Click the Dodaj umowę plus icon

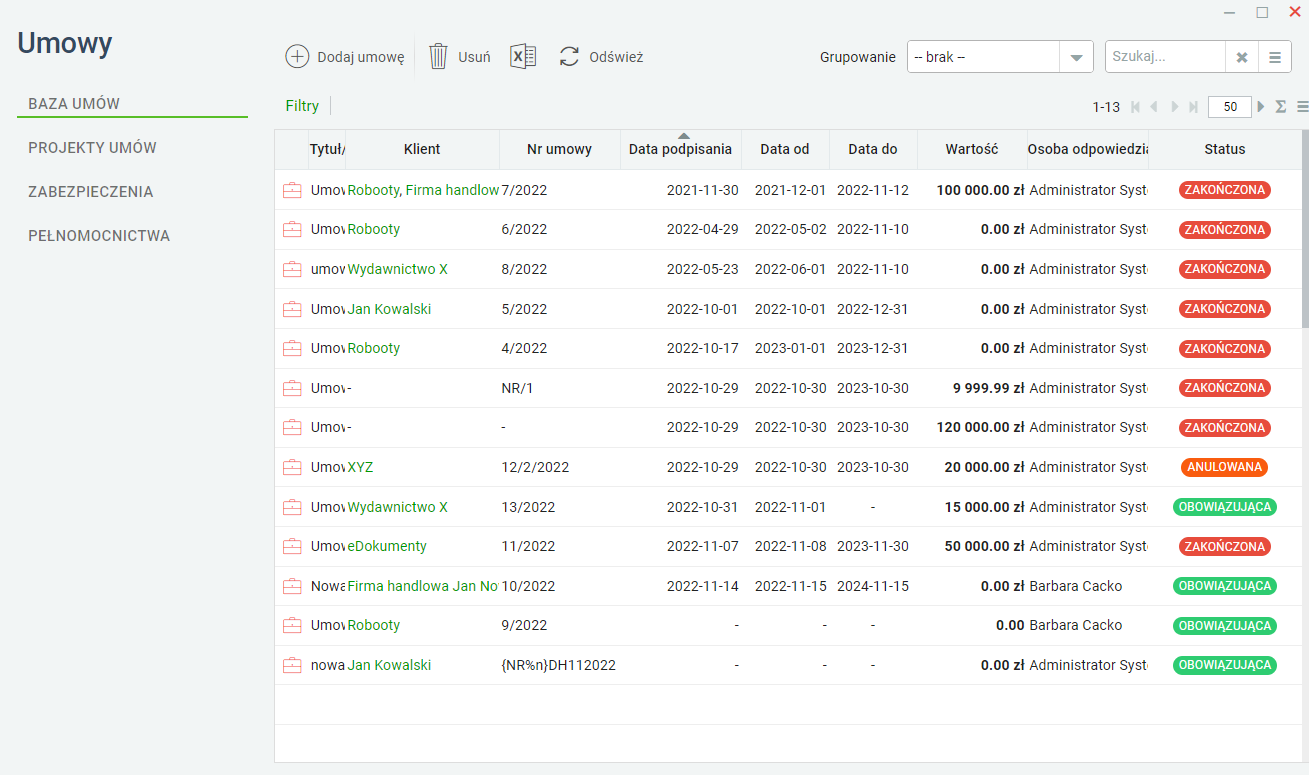click(x=297, y=57)
